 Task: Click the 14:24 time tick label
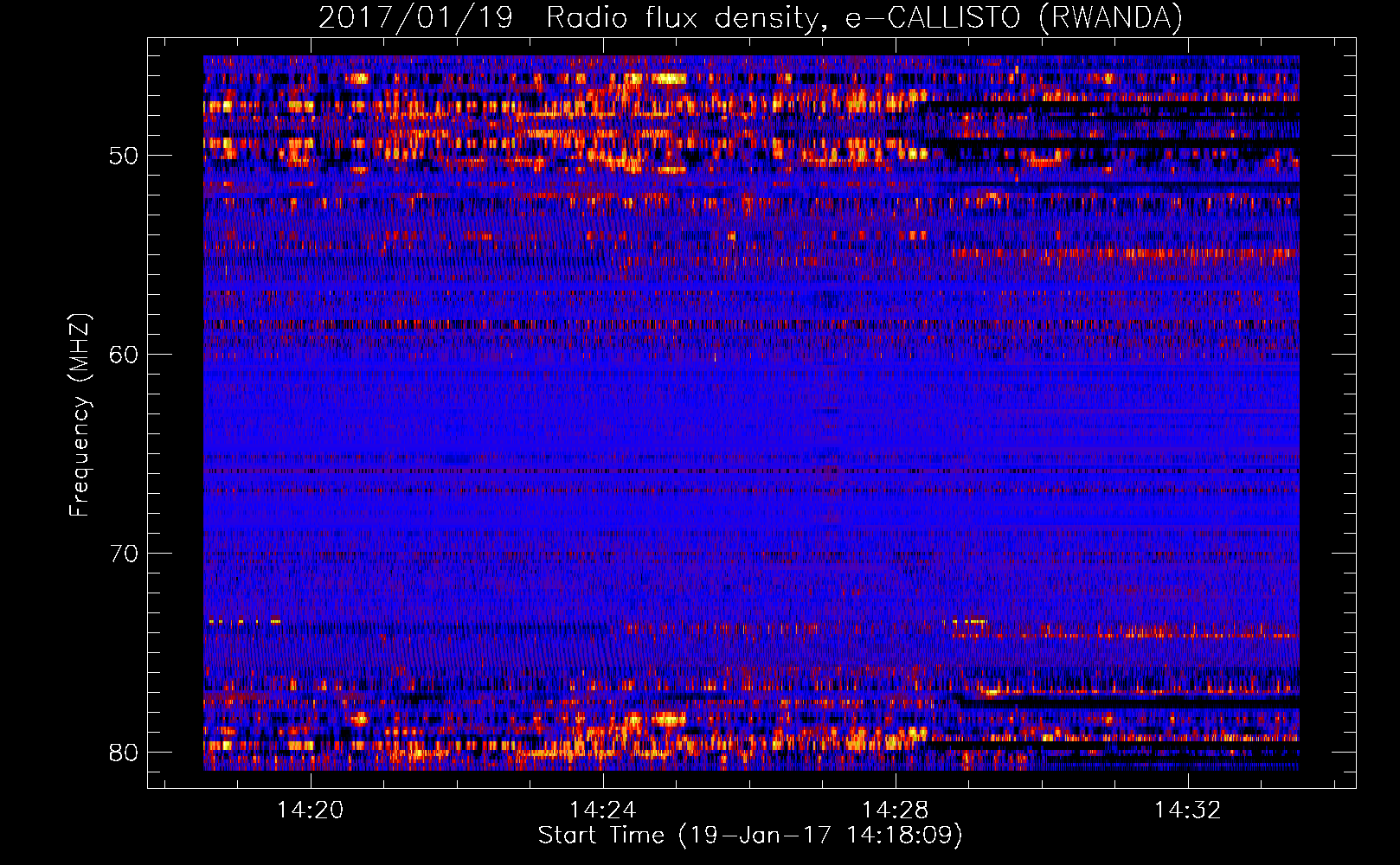pos(602,811)
